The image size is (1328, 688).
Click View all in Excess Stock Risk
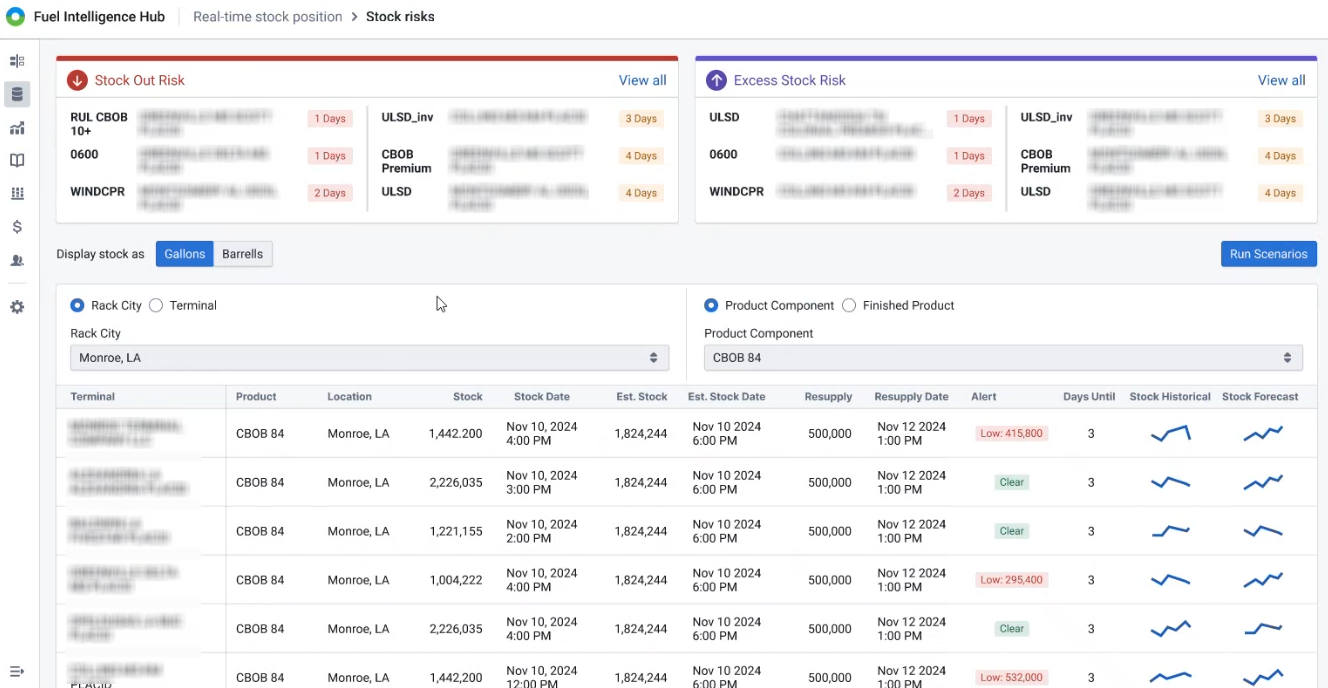tap(1281, 80)
